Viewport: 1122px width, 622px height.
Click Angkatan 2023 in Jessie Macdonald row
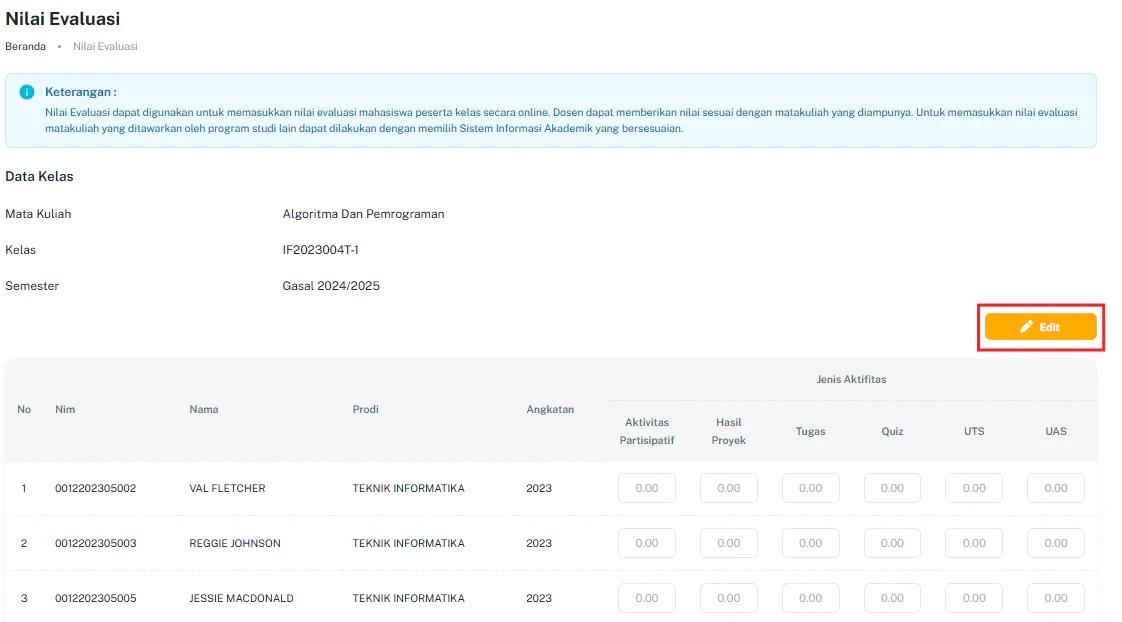(x=539, y=598)
